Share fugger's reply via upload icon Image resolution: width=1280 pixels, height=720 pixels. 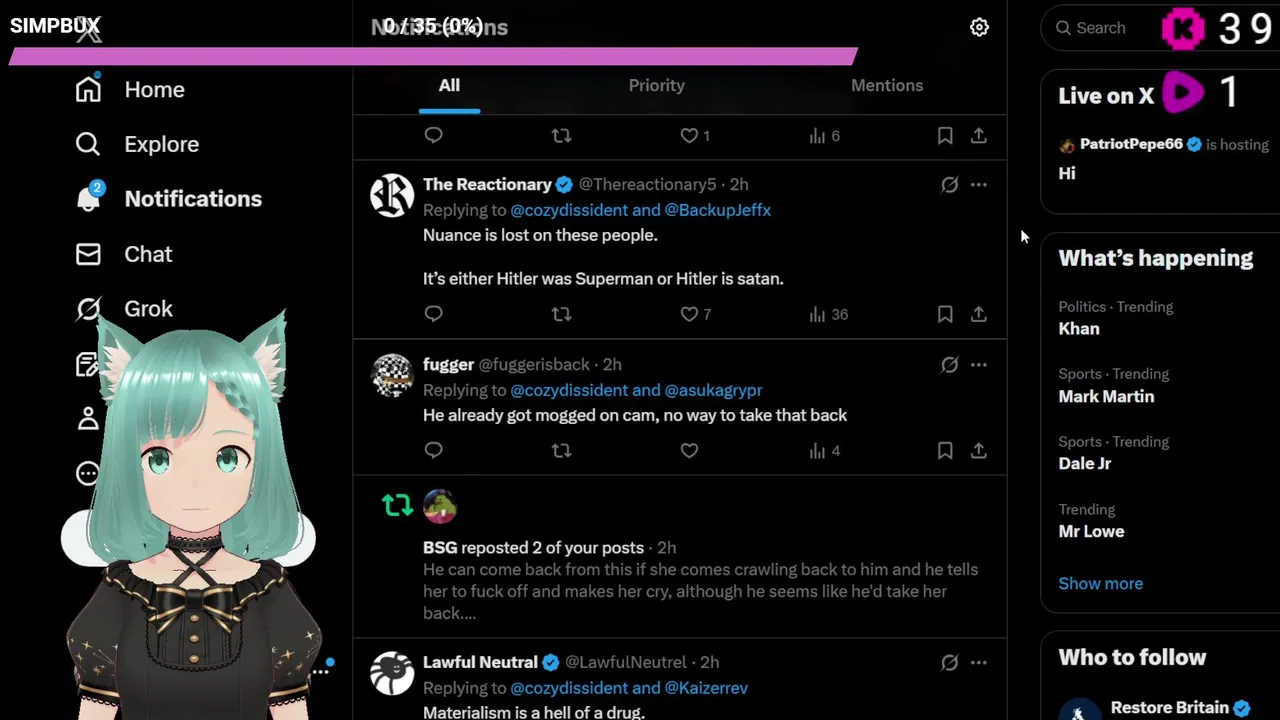(x=979, y=451)
